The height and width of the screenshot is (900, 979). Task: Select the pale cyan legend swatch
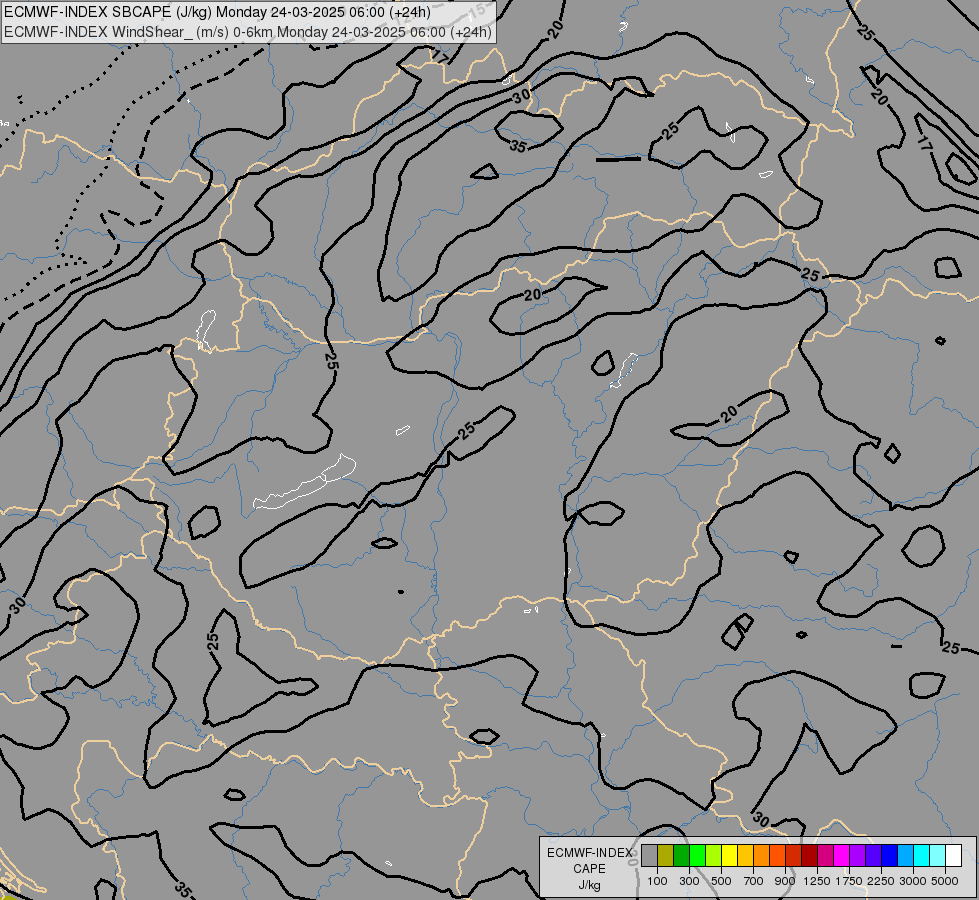point(937,855)
